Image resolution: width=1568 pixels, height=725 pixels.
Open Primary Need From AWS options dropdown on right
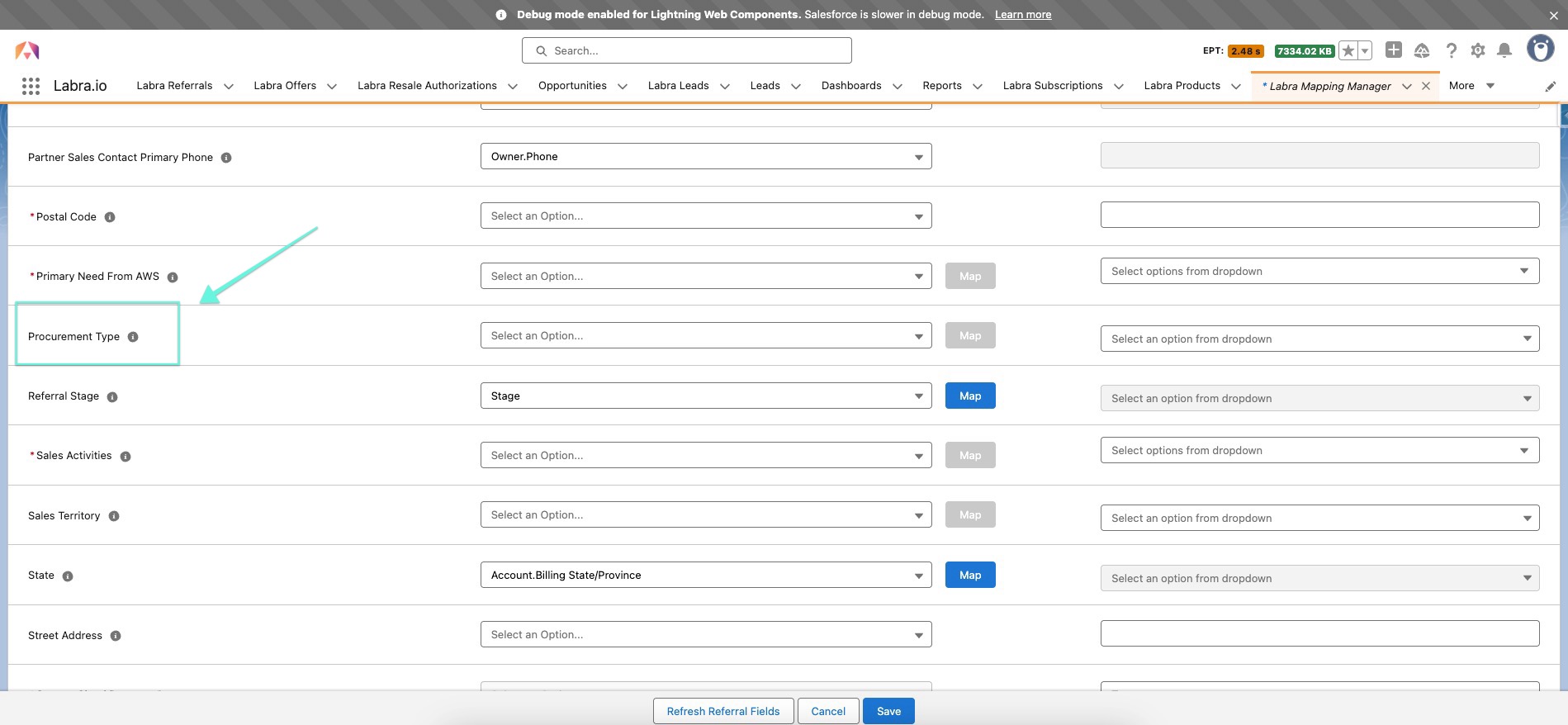click(1319, 271)
